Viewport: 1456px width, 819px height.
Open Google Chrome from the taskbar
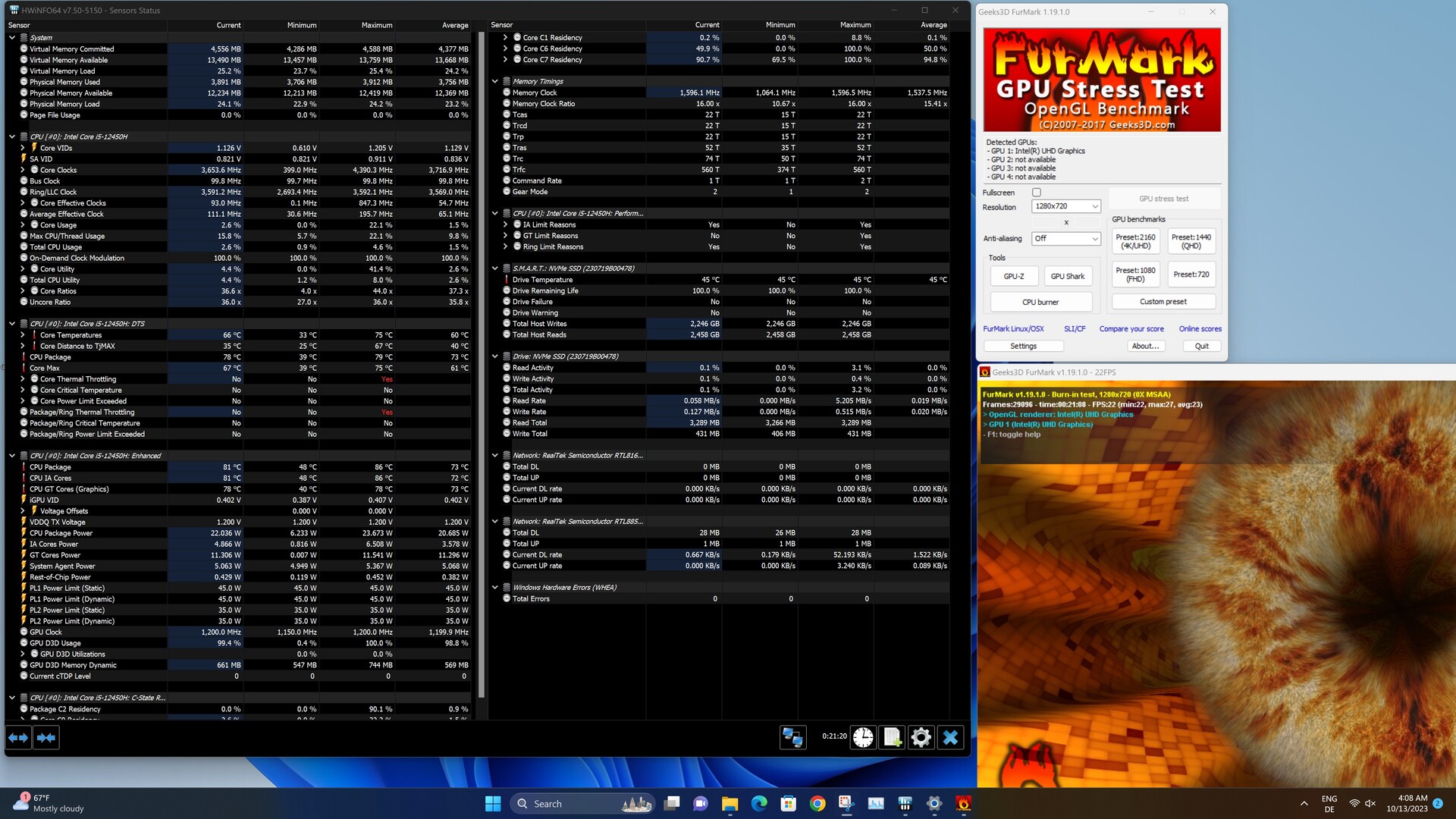tap(817, 804)
